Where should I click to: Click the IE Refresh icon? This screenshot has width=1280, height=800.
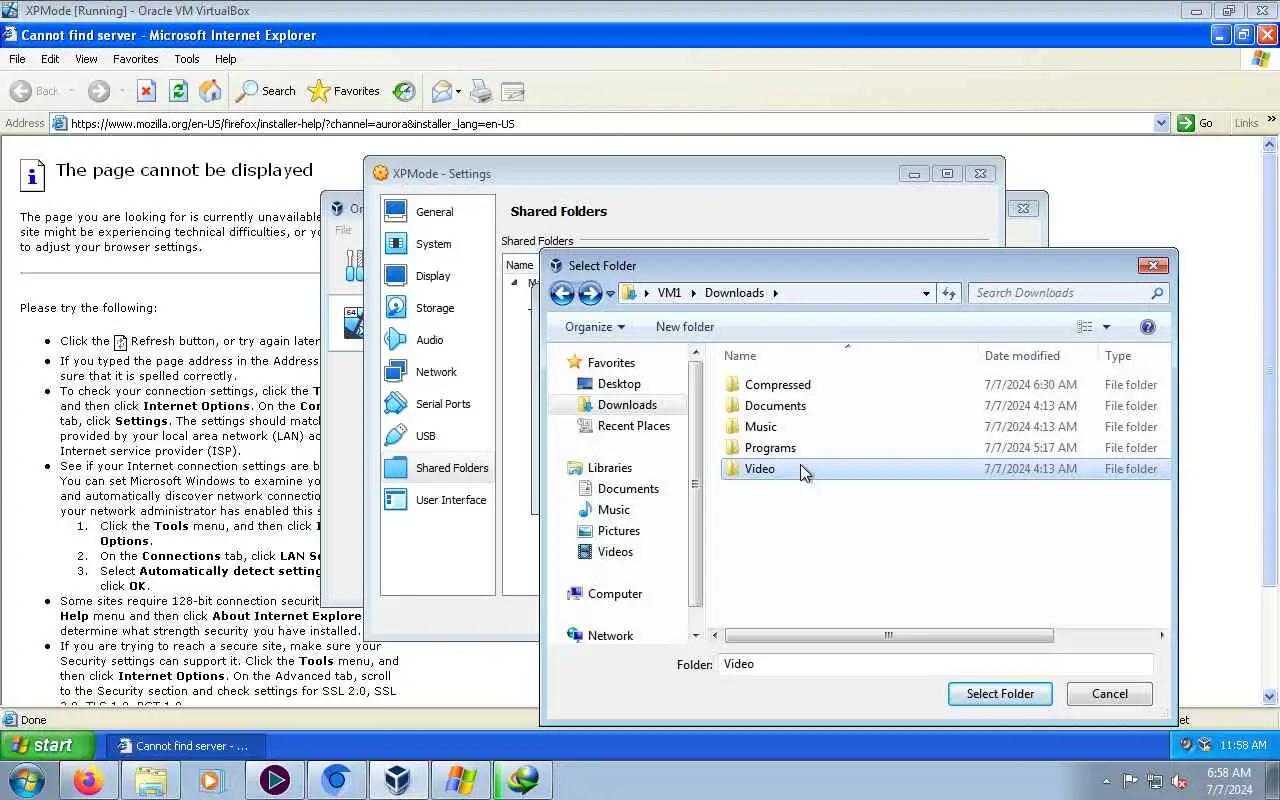click(178, 91)
